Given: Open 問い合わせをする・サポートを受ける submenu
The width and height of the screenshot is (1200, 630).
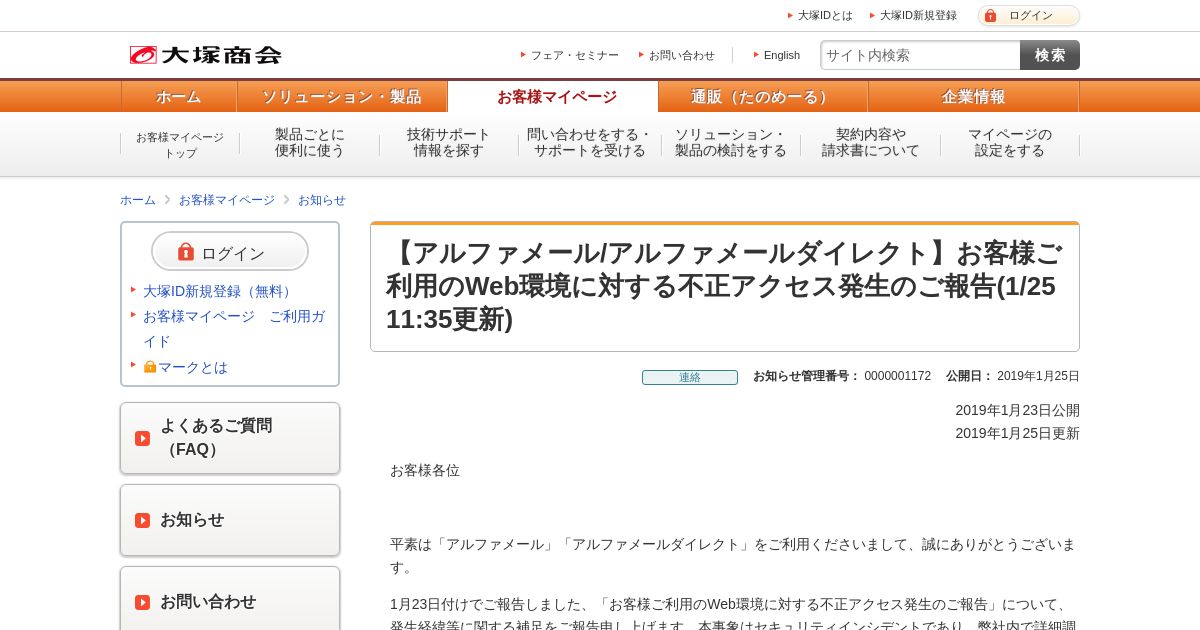Looking at the screenshot, I should point(590,143).
